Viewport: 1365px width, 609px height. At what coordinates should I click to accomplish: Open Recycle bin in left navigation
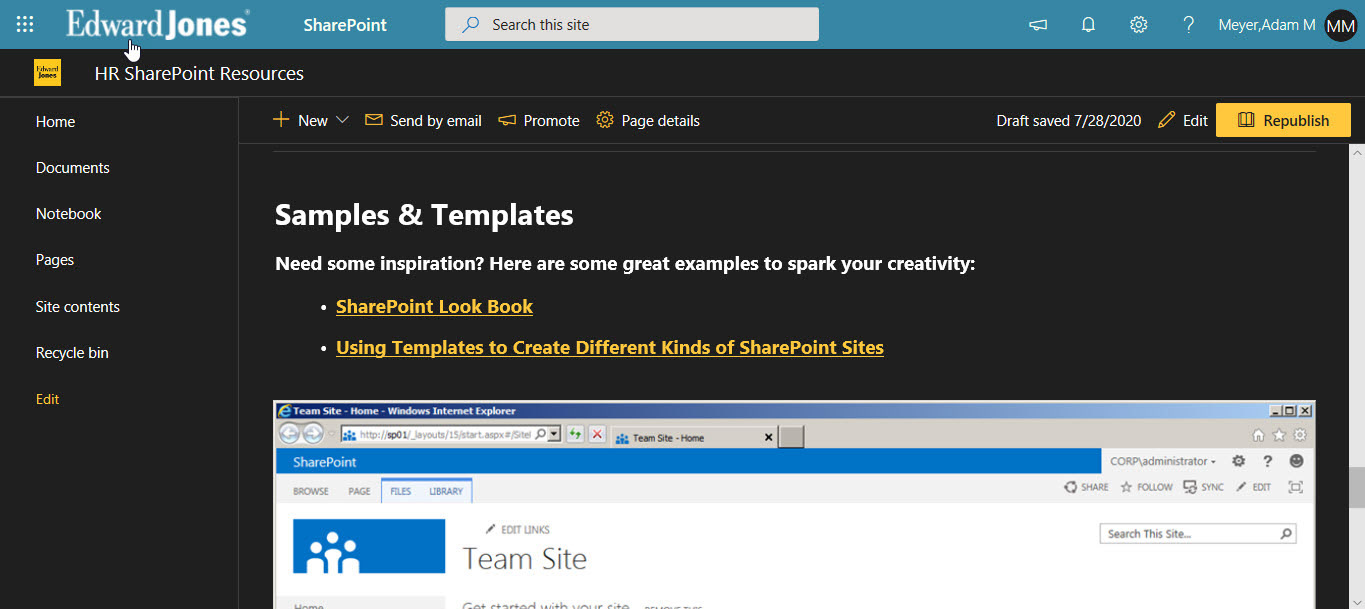[72, 353]
